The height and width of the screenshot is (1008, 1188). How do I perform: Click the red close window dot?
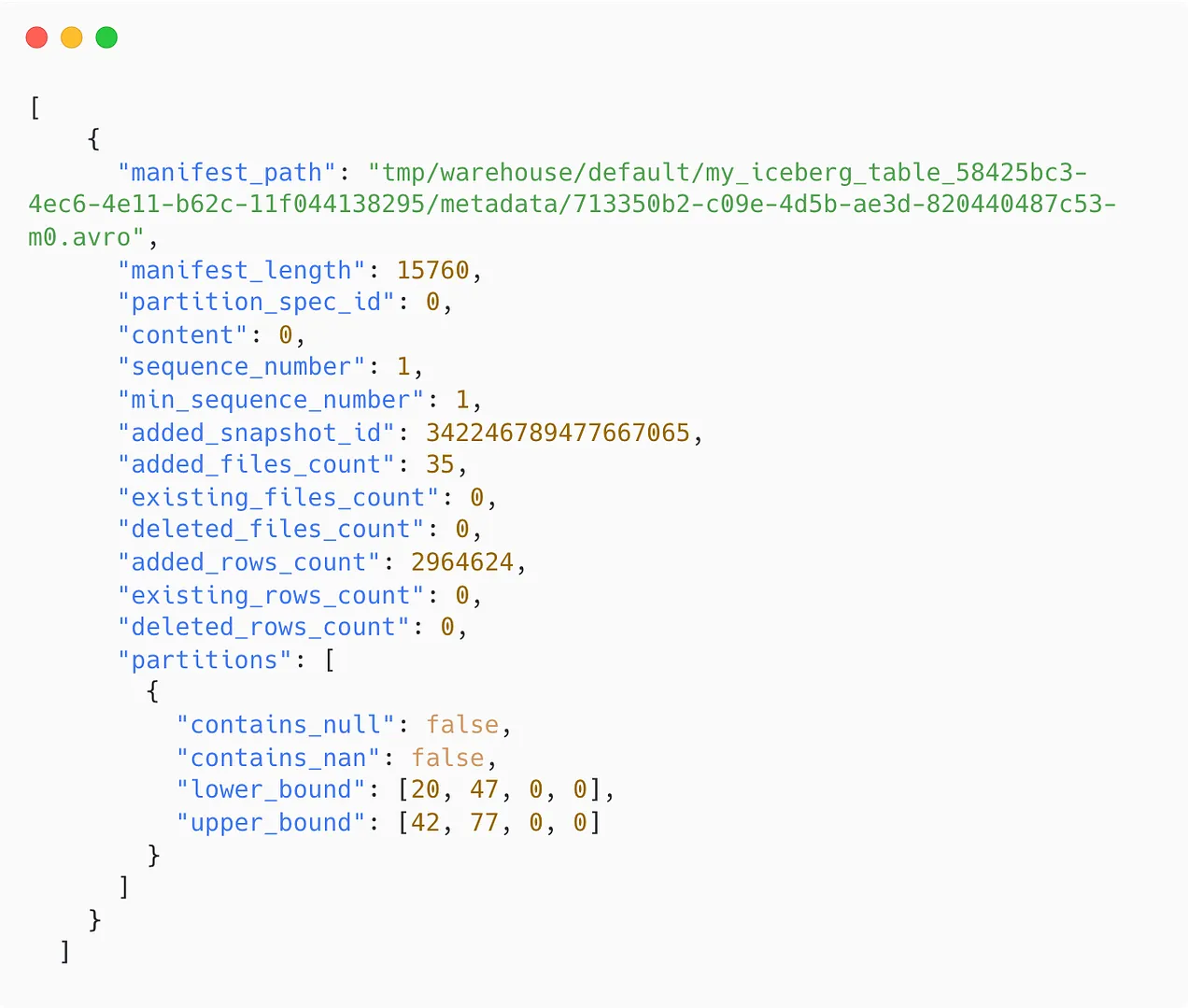(36, 37)
